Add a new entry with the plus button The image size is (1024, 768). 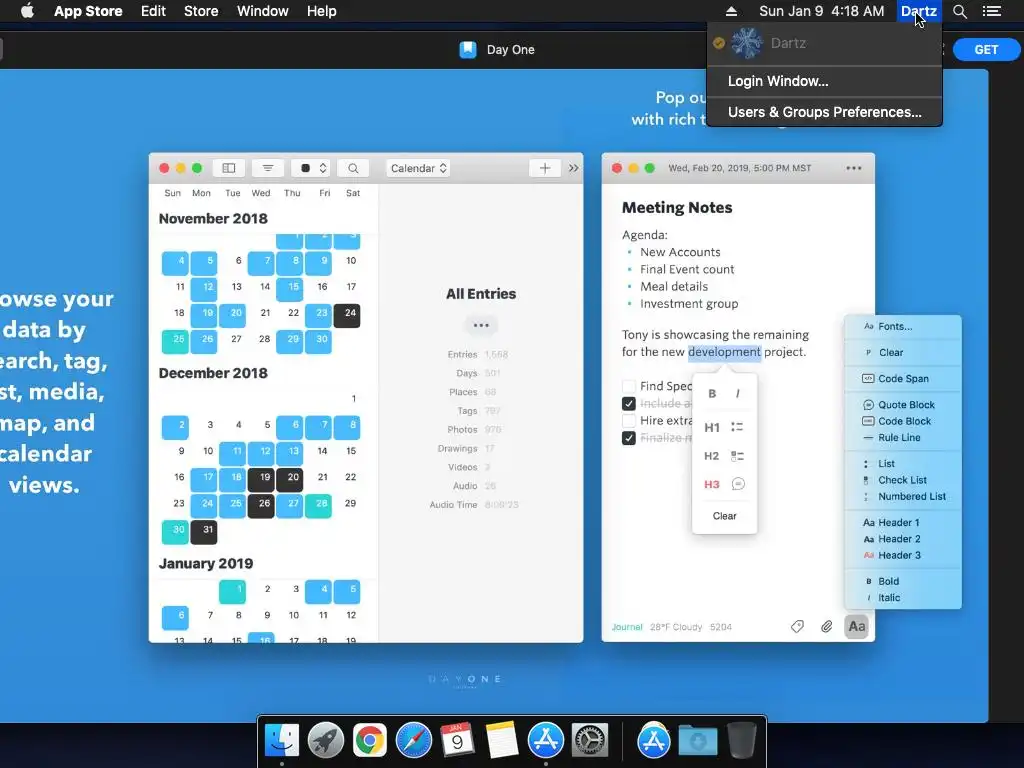point(545,168)
